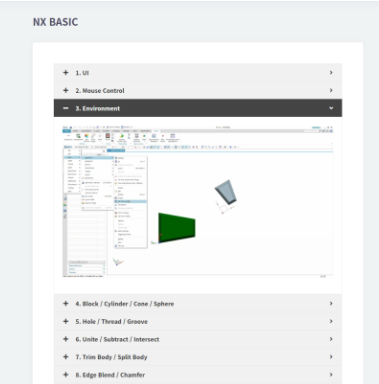Expand Trim Body / Split Body chevron

(331, 357)
